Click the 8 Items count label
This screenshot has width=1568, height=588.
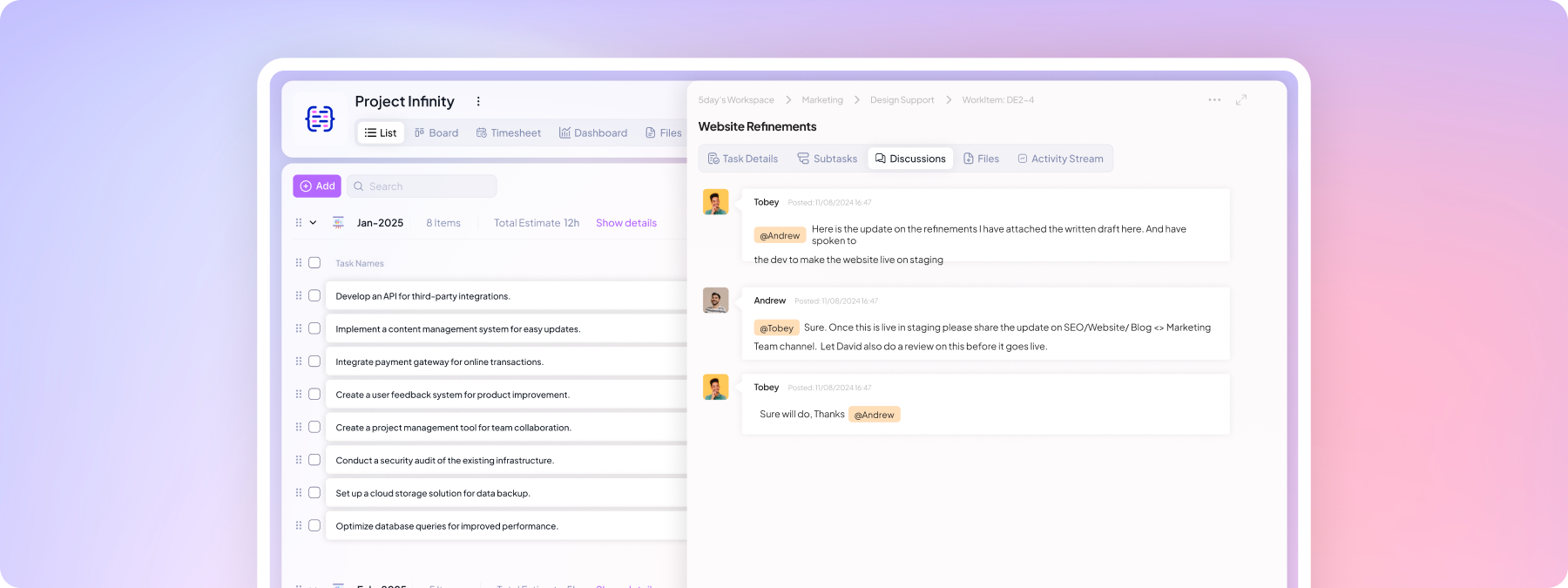[443, 223]
